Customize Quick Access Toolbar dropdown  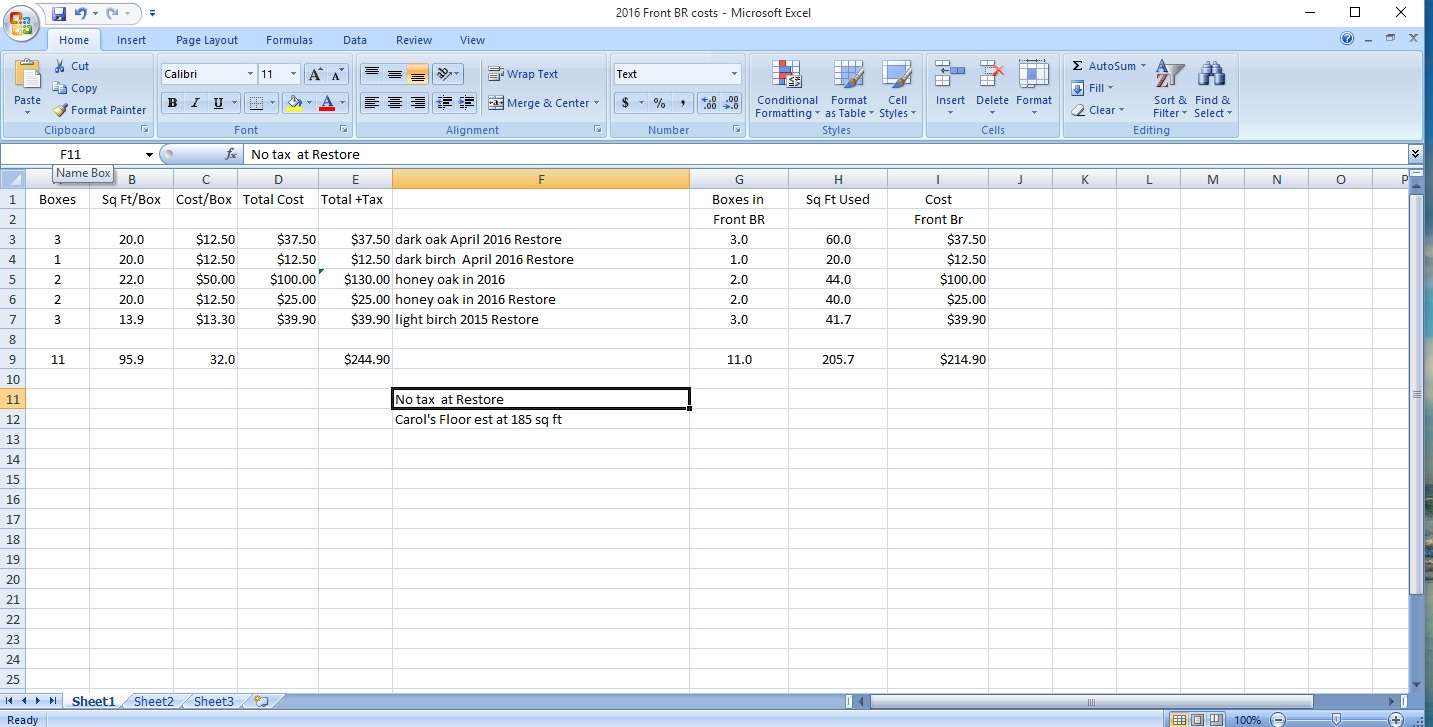click(152, 14)
